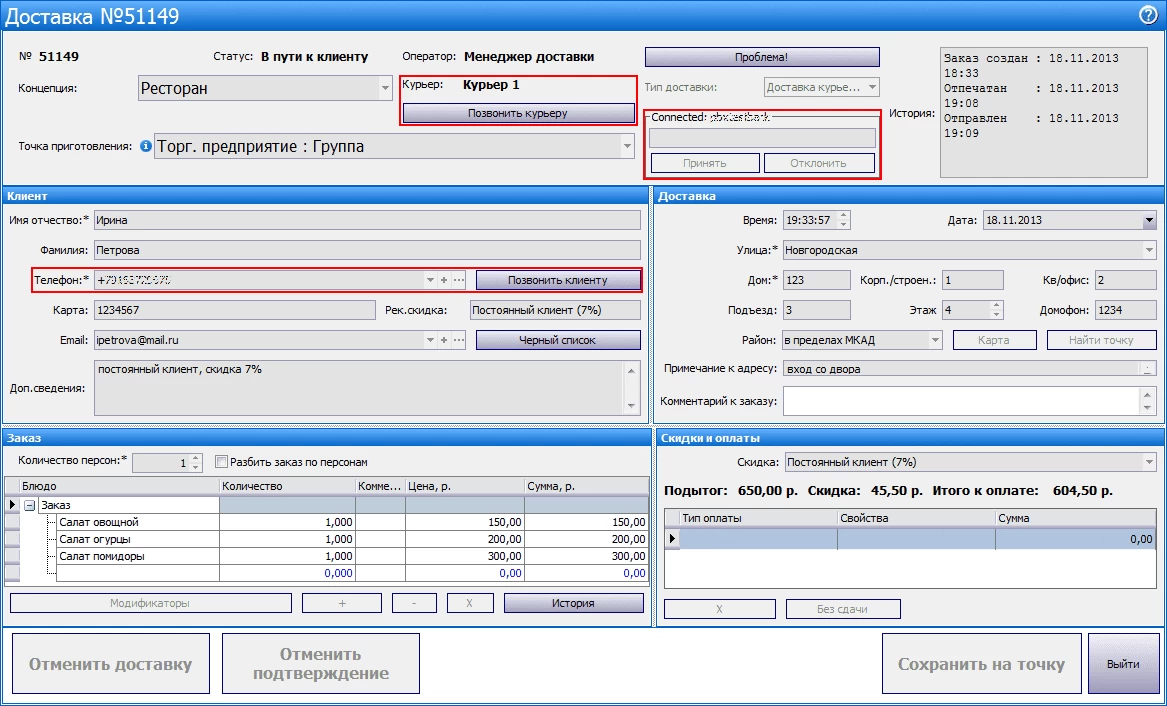This screenshot has height=706, width=1167.
Task: Click plus icon next to phone field
Action: pos(444,280)
